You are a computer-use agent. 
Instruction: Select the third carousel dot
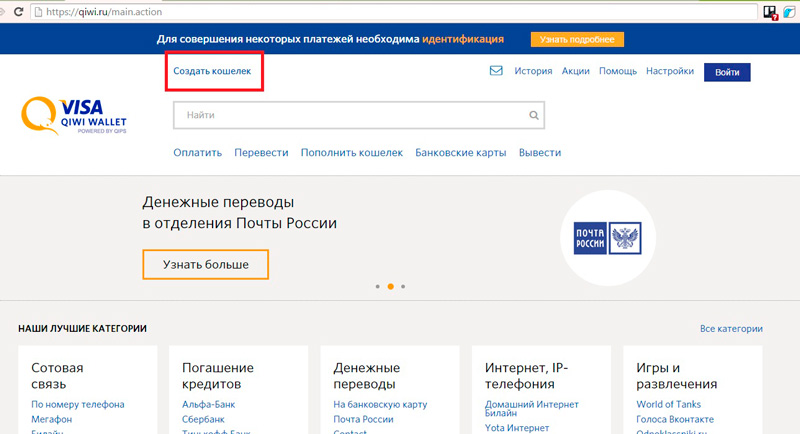pyautogui.click(x=403, y=287)
